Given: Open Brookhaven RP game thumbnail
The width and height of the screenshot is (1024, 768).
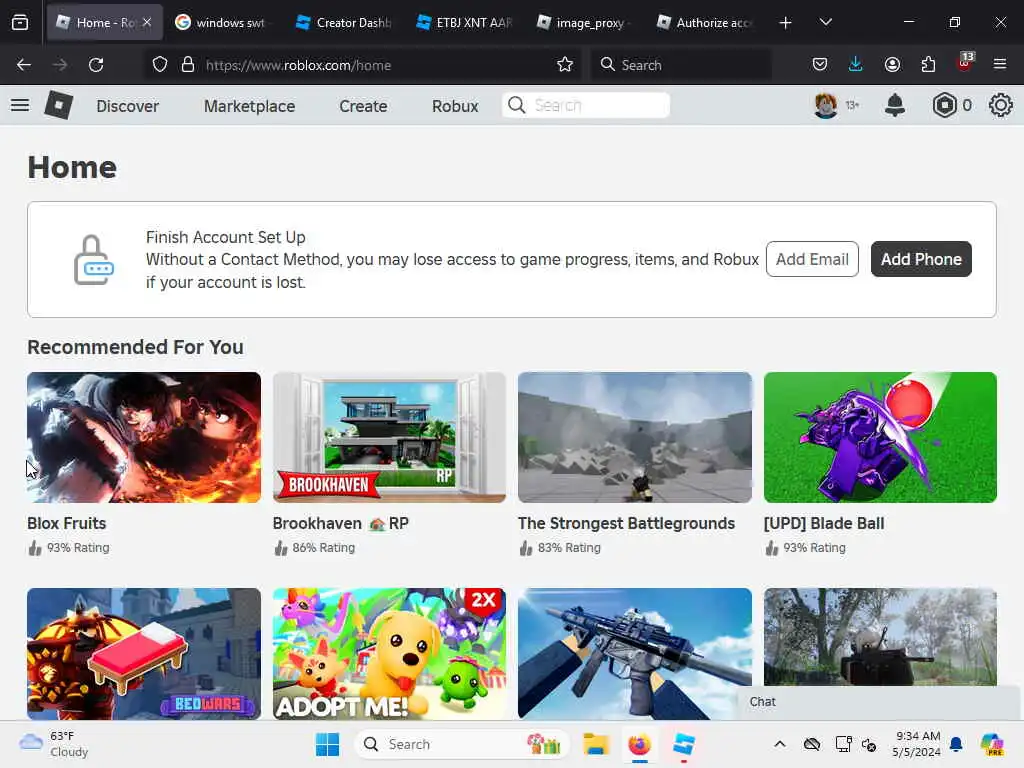Looking at the screenshot, I should click(x=389, y=438).
